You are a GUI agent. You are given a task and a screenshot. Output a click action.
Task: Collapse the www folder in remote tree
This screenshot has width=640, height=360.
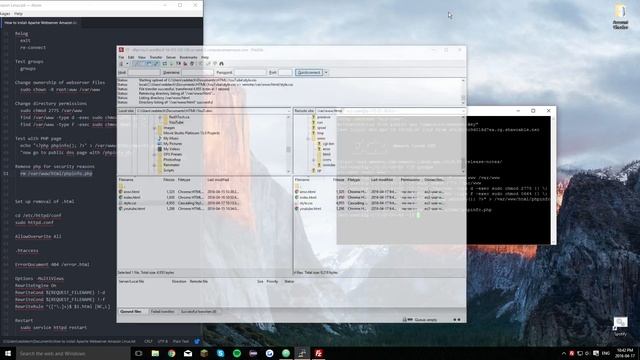tap(308, 138)
